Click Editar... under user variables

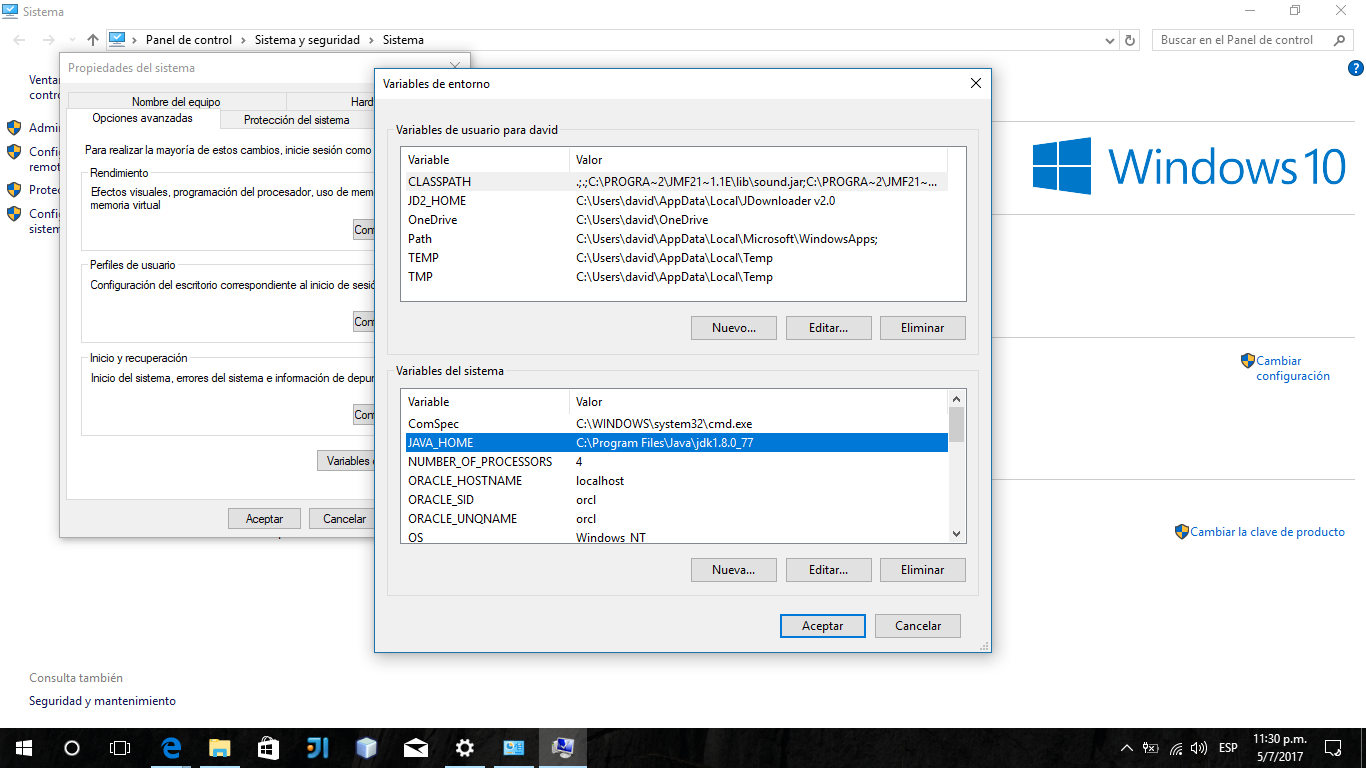828,328
